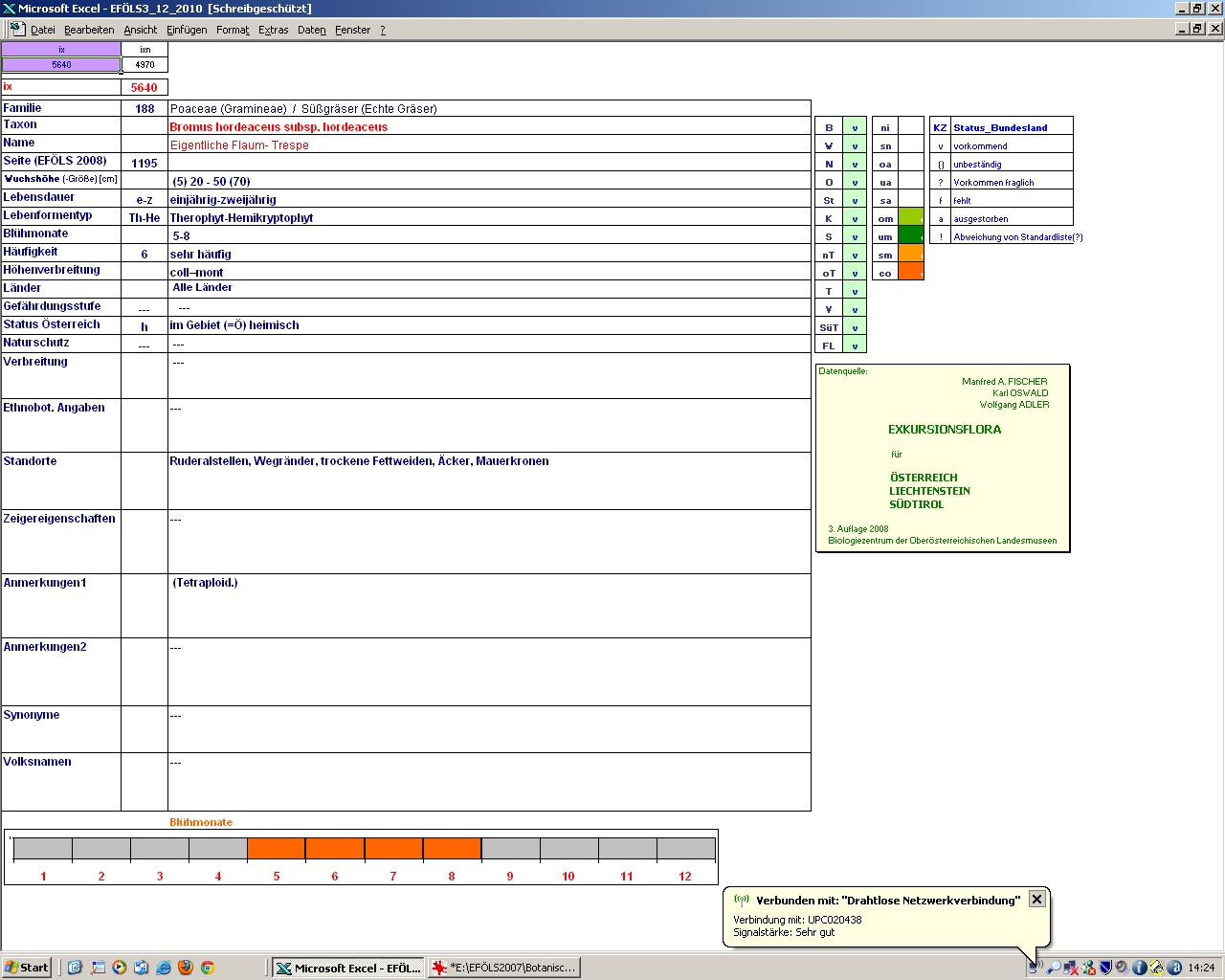
Task: Restore the inner workbook window size
Action: point(1197,29)
